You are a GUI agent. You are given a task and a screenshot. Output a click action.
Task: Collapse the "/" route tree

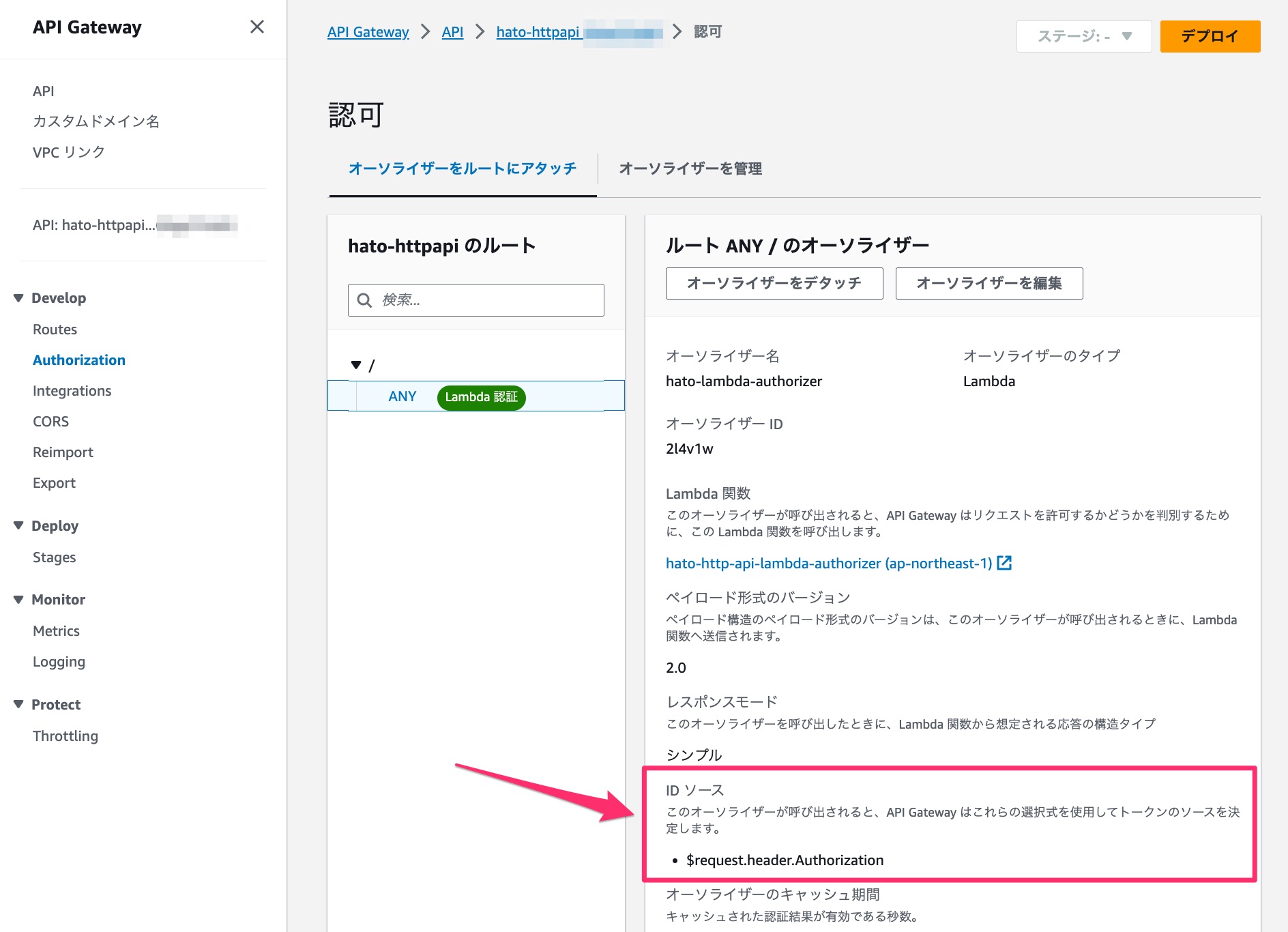point(355,364)
